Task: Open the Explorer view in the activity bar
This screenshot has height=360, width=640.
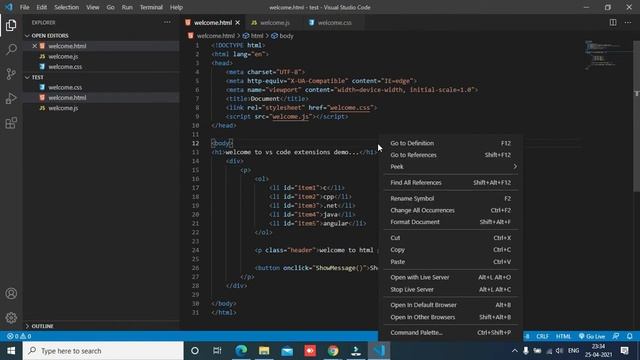Action: point(11,25)
